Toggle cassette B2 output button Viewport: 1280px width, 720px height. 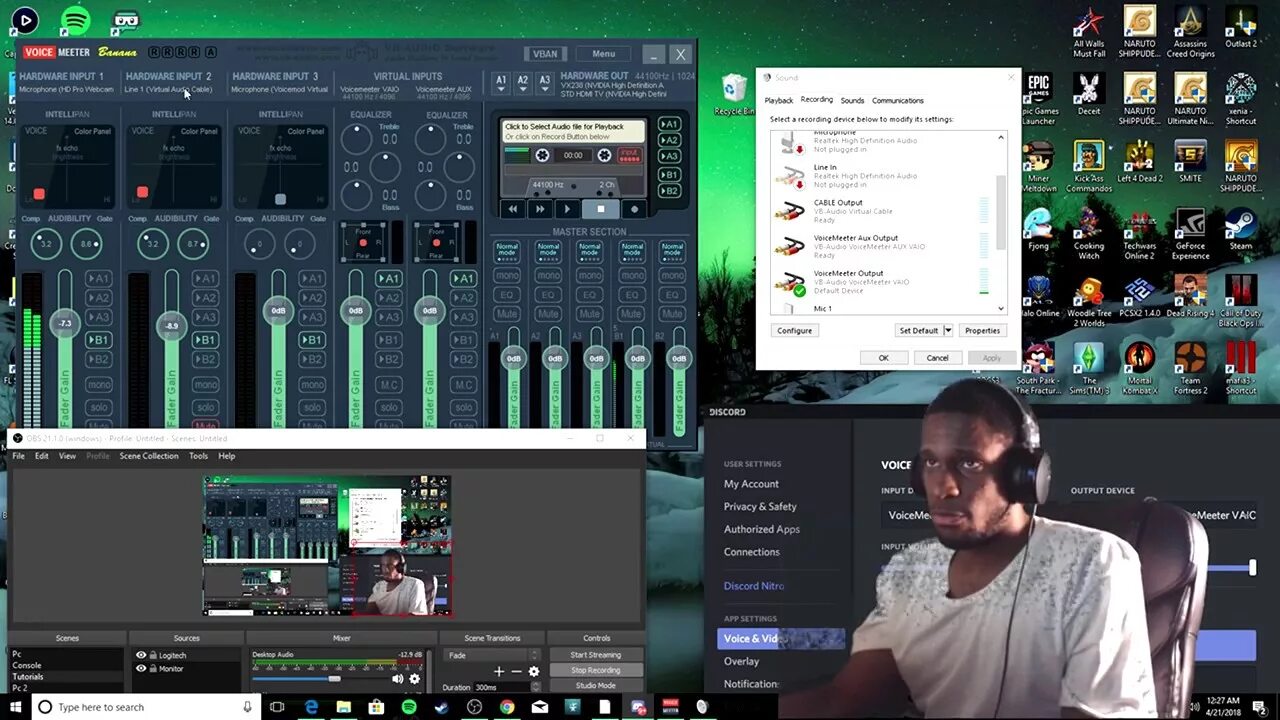(x=670, y=190)
